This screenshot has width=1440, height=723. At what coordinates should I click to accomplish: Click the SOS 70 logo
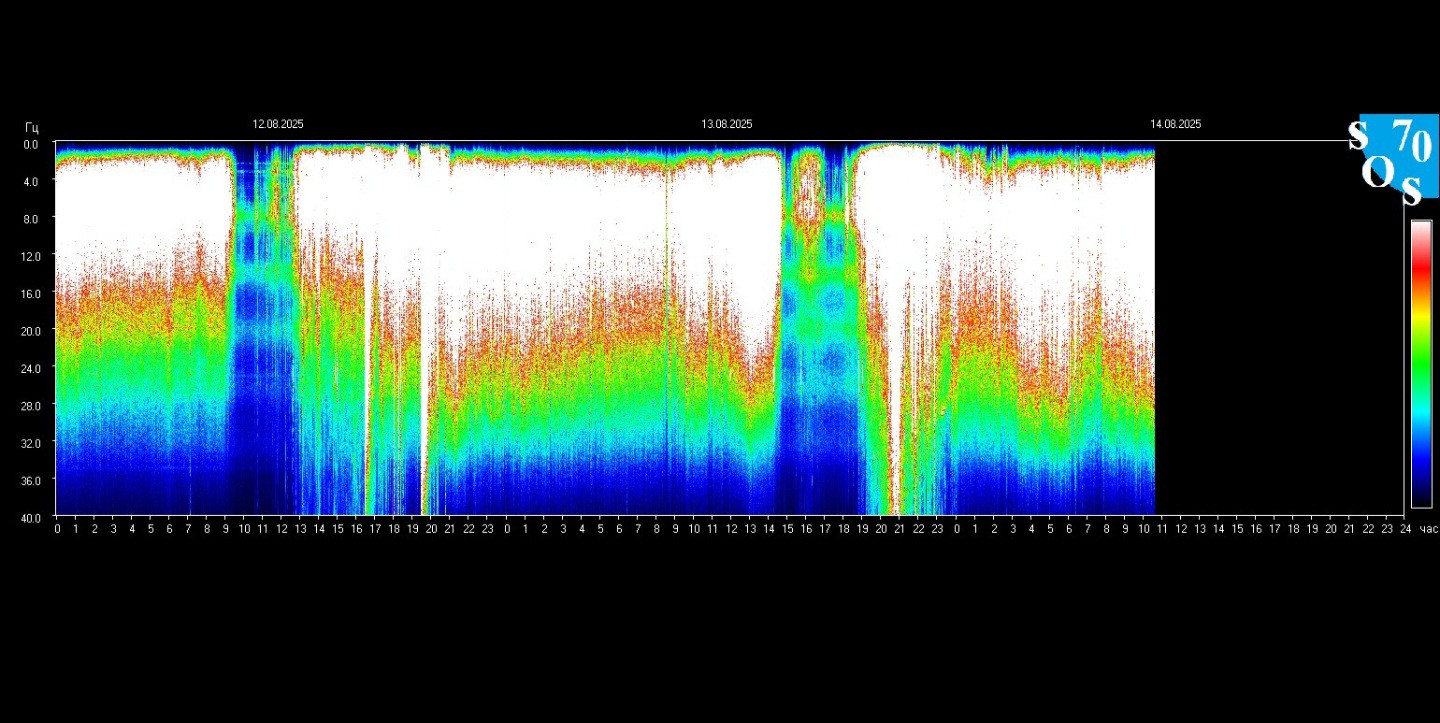(x=1392, y=156)
